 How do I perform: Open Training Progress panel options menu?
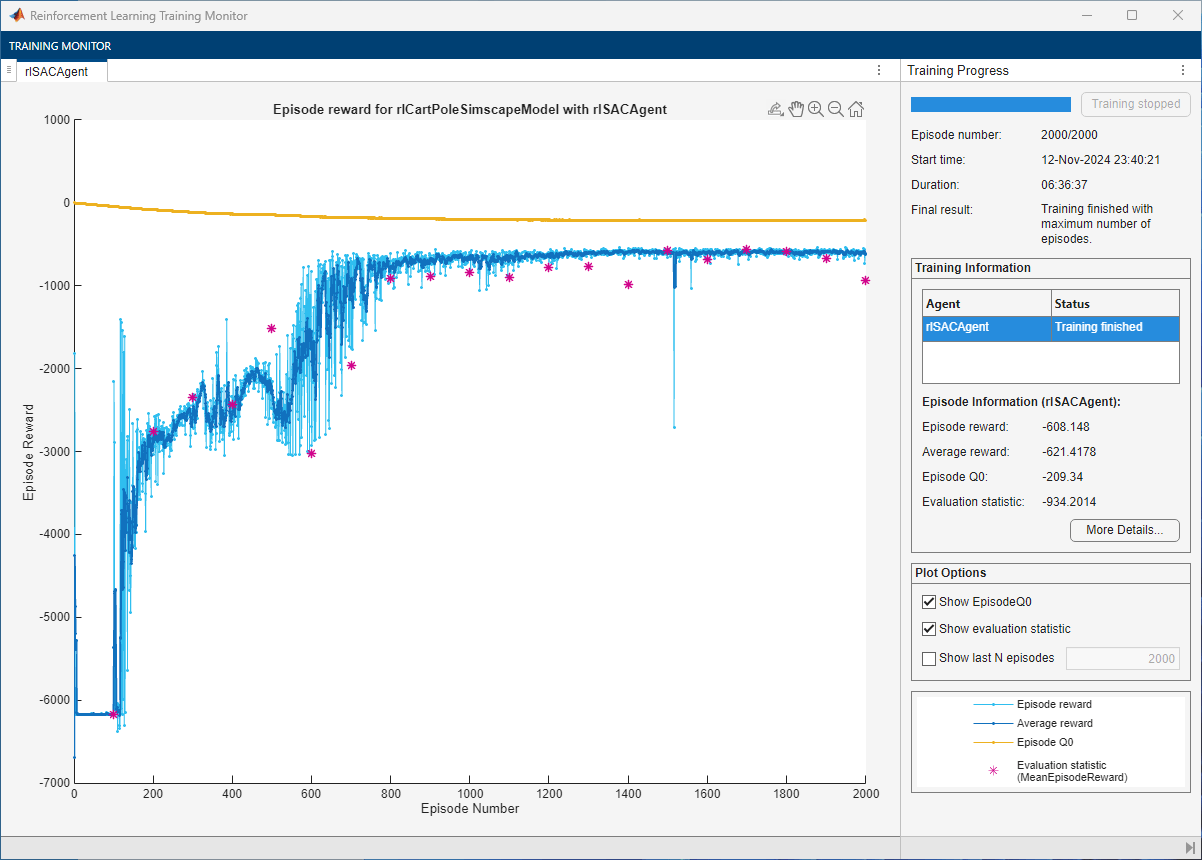[1183, 71]
